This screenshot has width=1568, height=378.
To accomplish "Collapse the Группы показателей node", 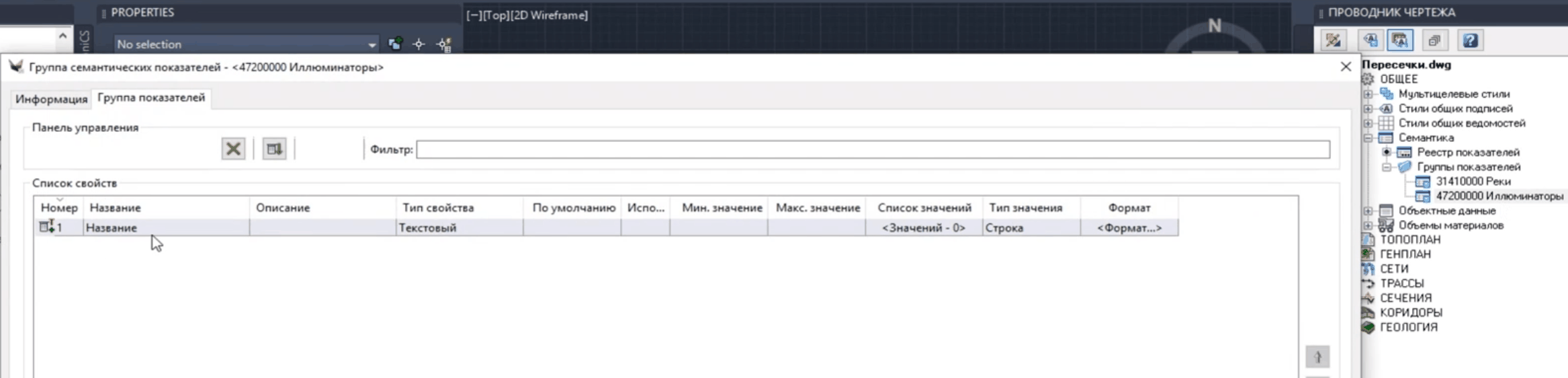I will tap(1387, 167).
